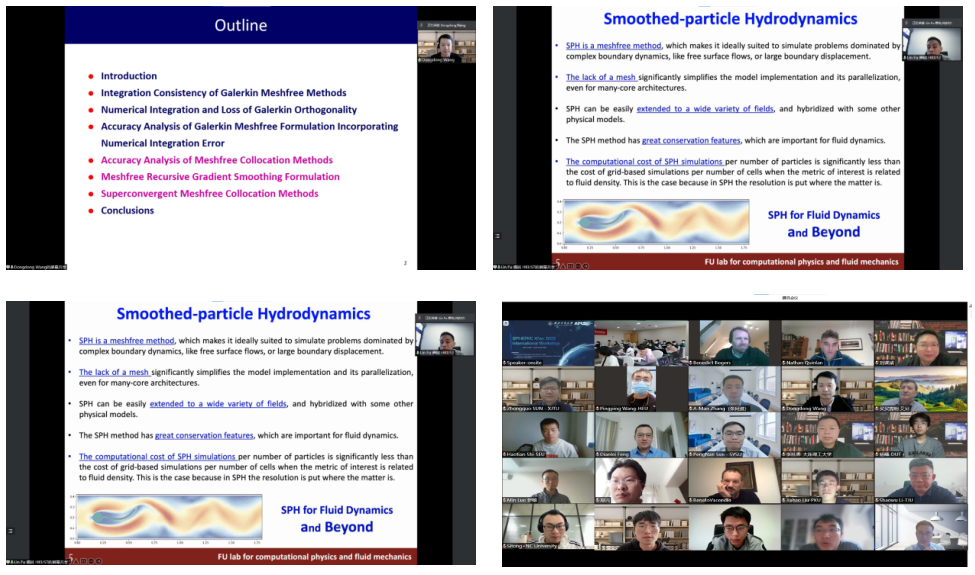Click the mic icon beside Zhongguo SUN-XJTU
975x575 pixels.
(x=506, y=408)
